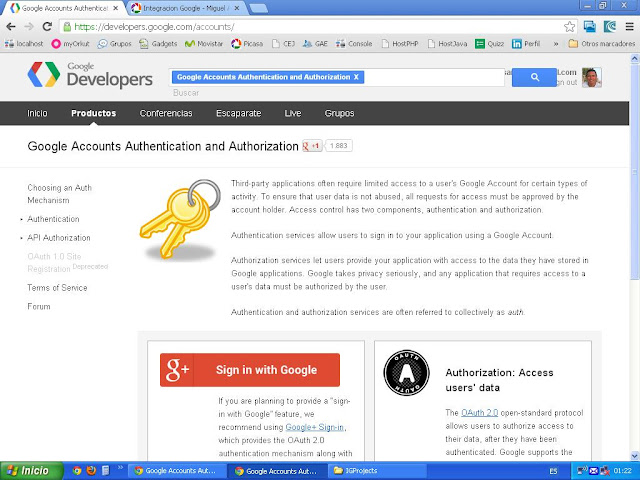Open the HostJava bookmark
The image size is (640, 480).
click(447, 44)
